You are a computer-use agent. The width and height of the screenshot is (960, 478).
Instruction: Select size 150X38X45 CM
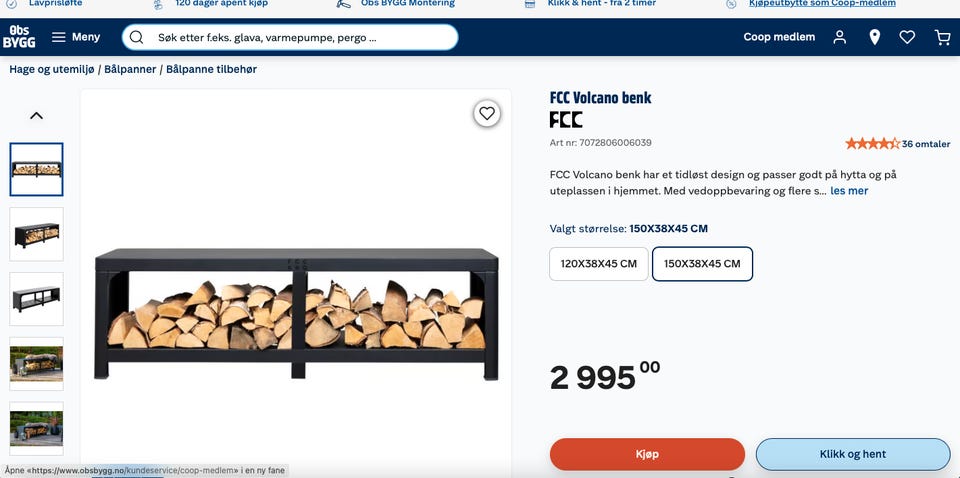702,264
